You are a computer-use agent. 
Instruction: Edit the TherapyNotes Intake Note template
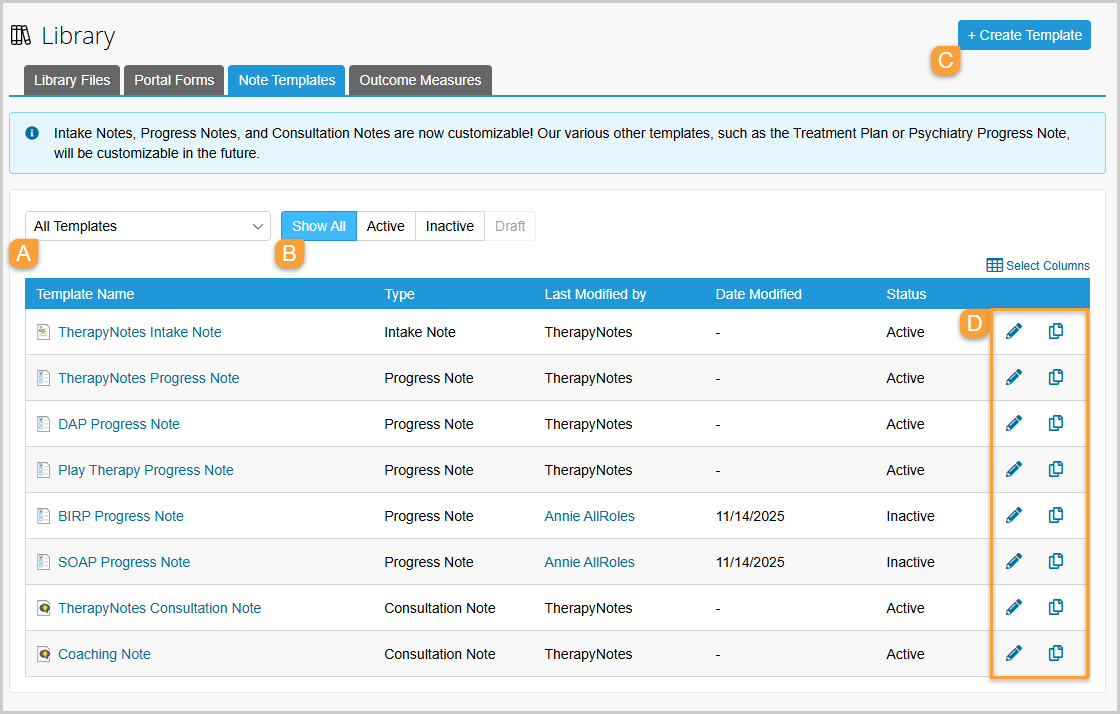click(x=1014, y=331)
